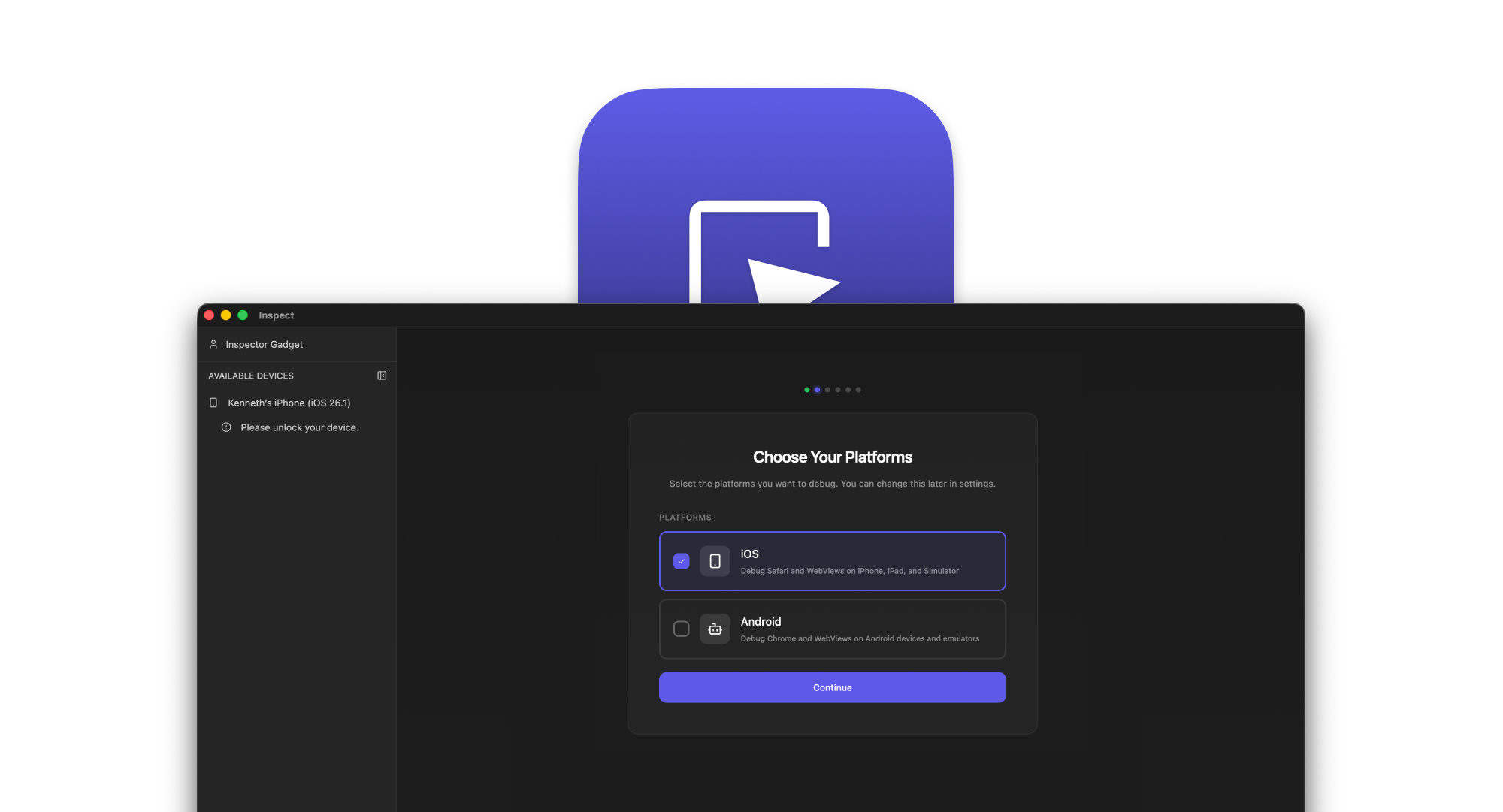Select the Android platform card
This screenshot has height=812, width=1503.
[x=864, y=629]
